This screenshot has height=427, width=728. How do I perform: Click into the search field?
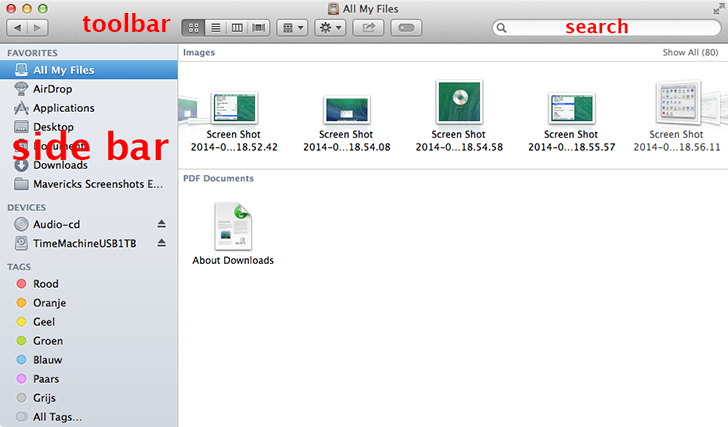point(606,28)
